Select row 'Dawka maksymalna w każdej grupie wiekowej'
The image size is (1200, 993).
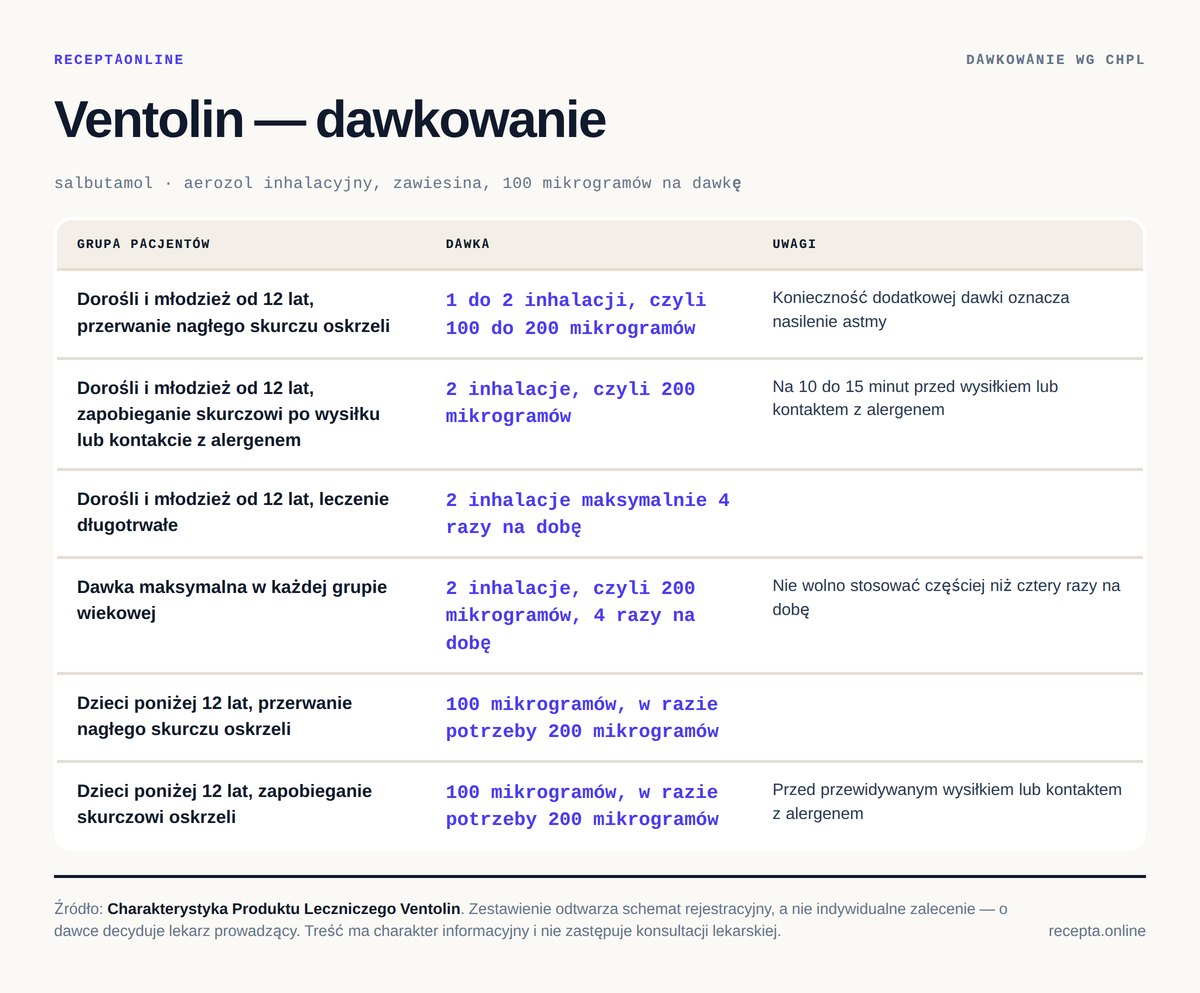pos(600,615)
